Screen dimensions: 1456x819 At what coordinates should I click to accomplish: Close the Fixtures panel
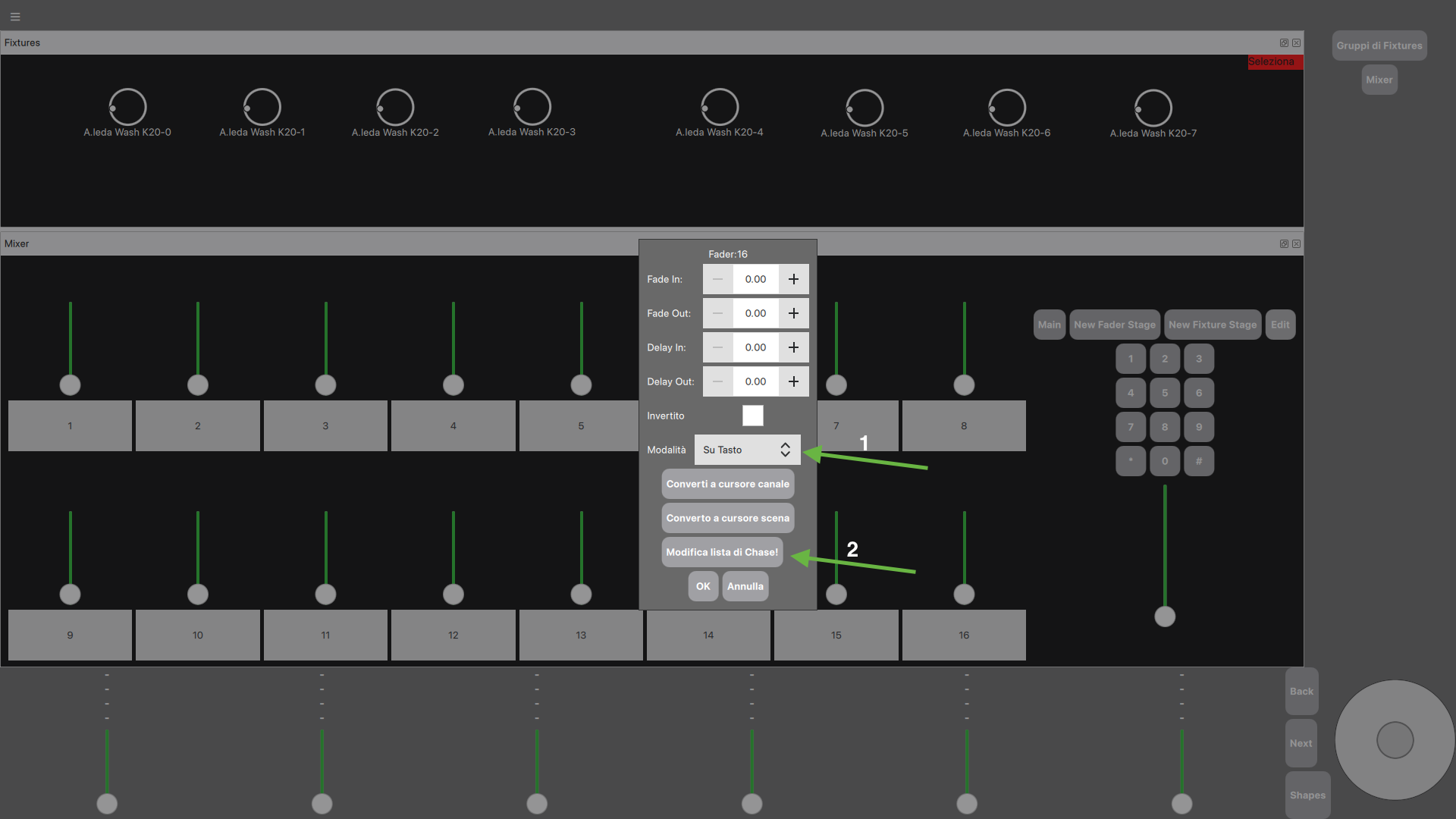pyautogui.click(x=1296, y=43)
